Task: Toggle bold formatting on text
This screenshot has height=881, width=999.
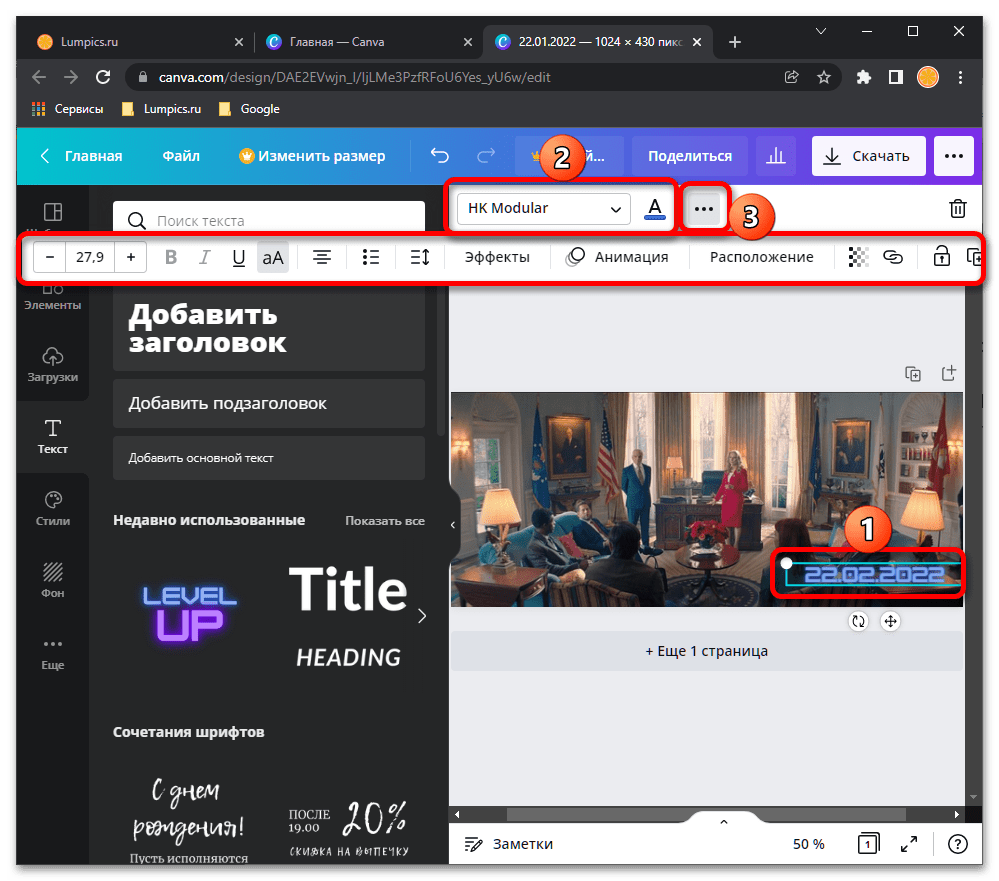Action: (x=171, y=257)
